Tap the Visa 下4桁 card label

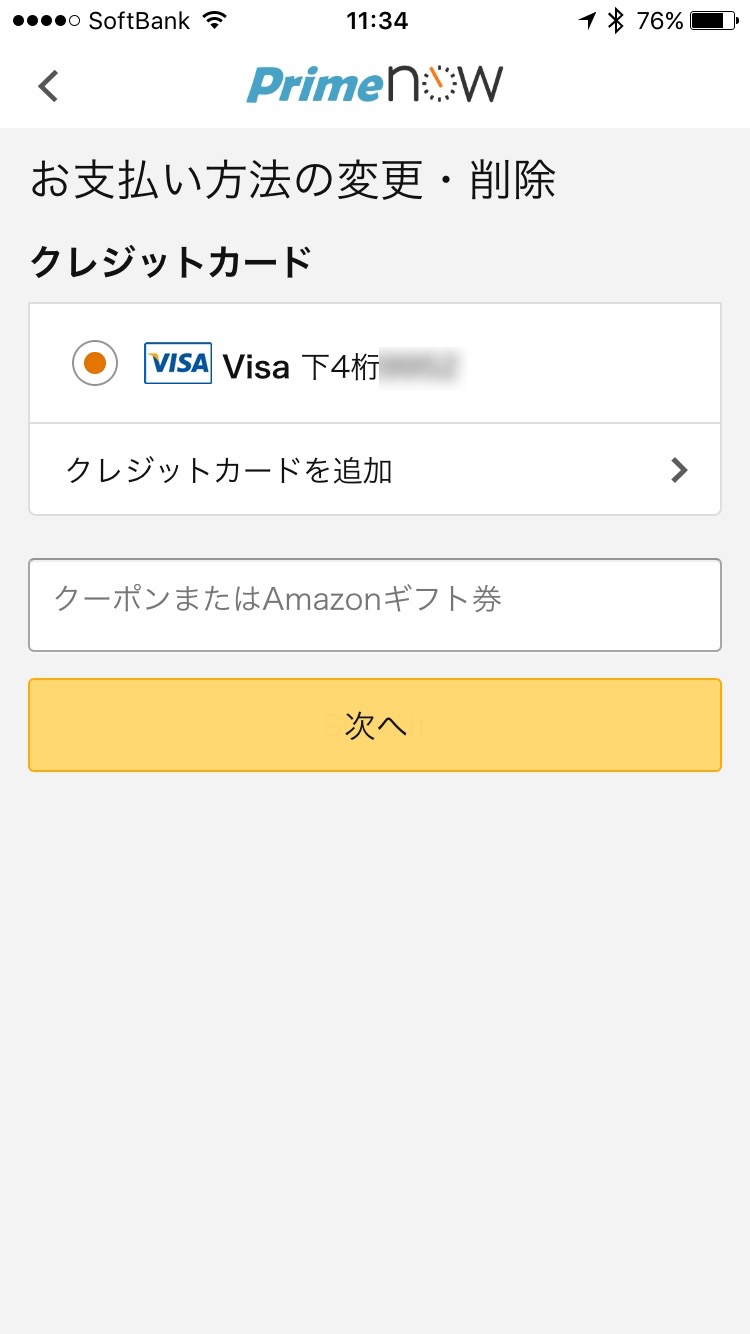[300, 367]
